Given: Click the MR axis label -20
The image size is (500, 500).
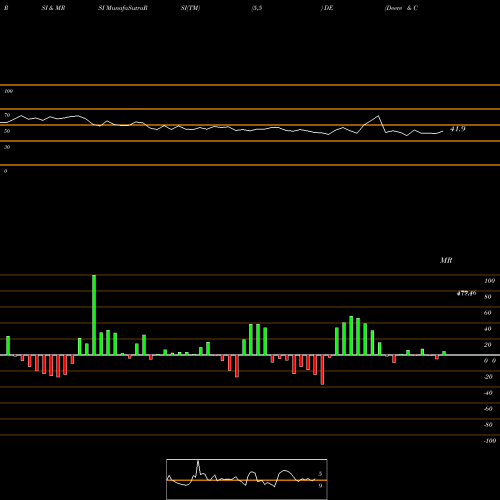Looking at the screenshot, I should tap(488, 377).
